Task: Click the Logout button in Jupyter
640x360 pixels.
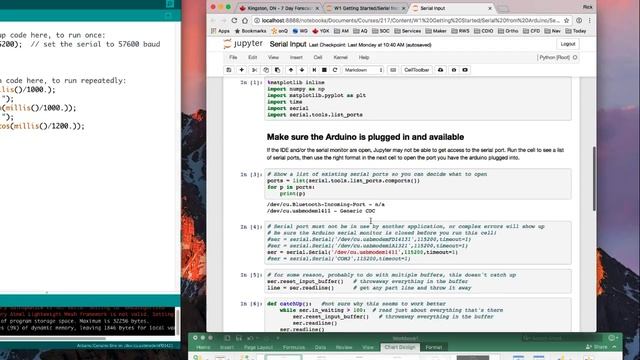Action: pos(568,44)
